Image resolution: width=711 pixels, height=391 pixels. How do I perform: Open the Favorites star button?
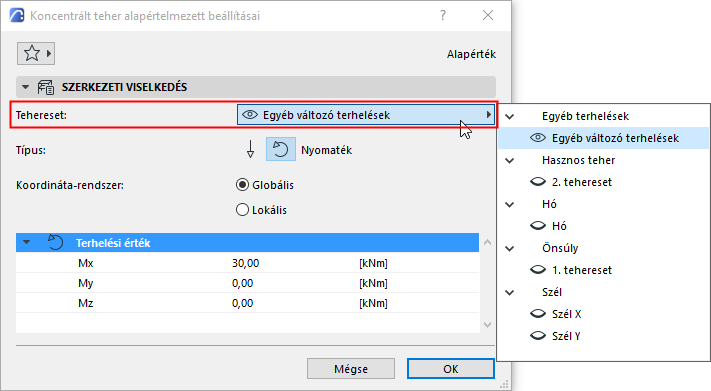point(36,54)
